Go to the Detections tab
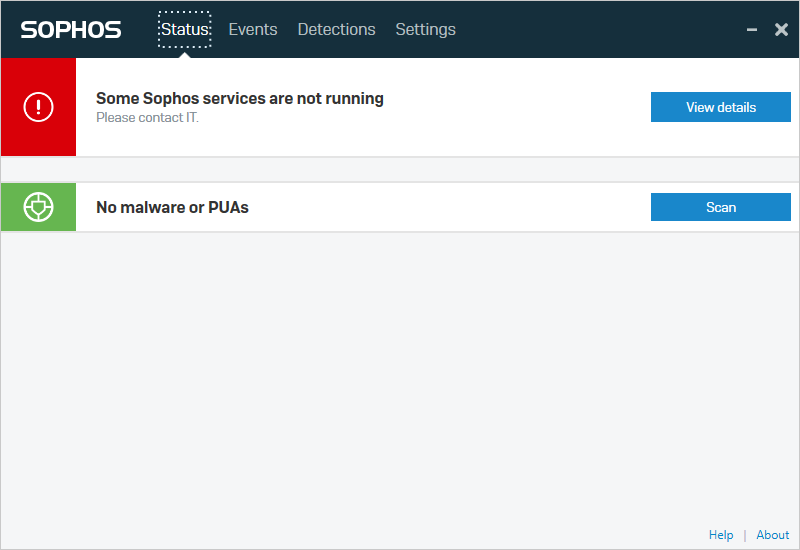 [x=336, y=30]
